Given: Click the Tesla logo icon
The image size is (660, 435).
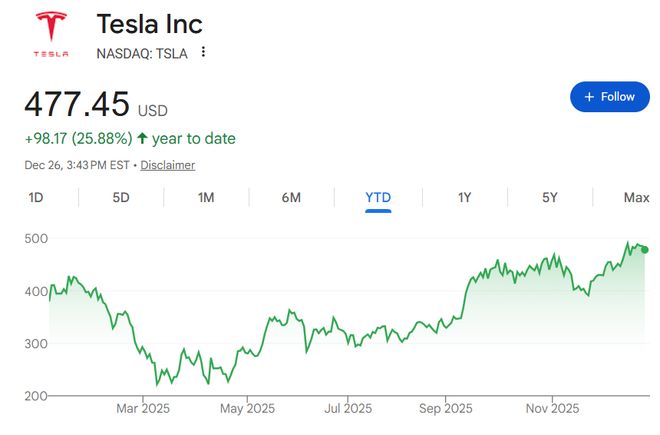Looking at the screenshot, I should [50, 34].
